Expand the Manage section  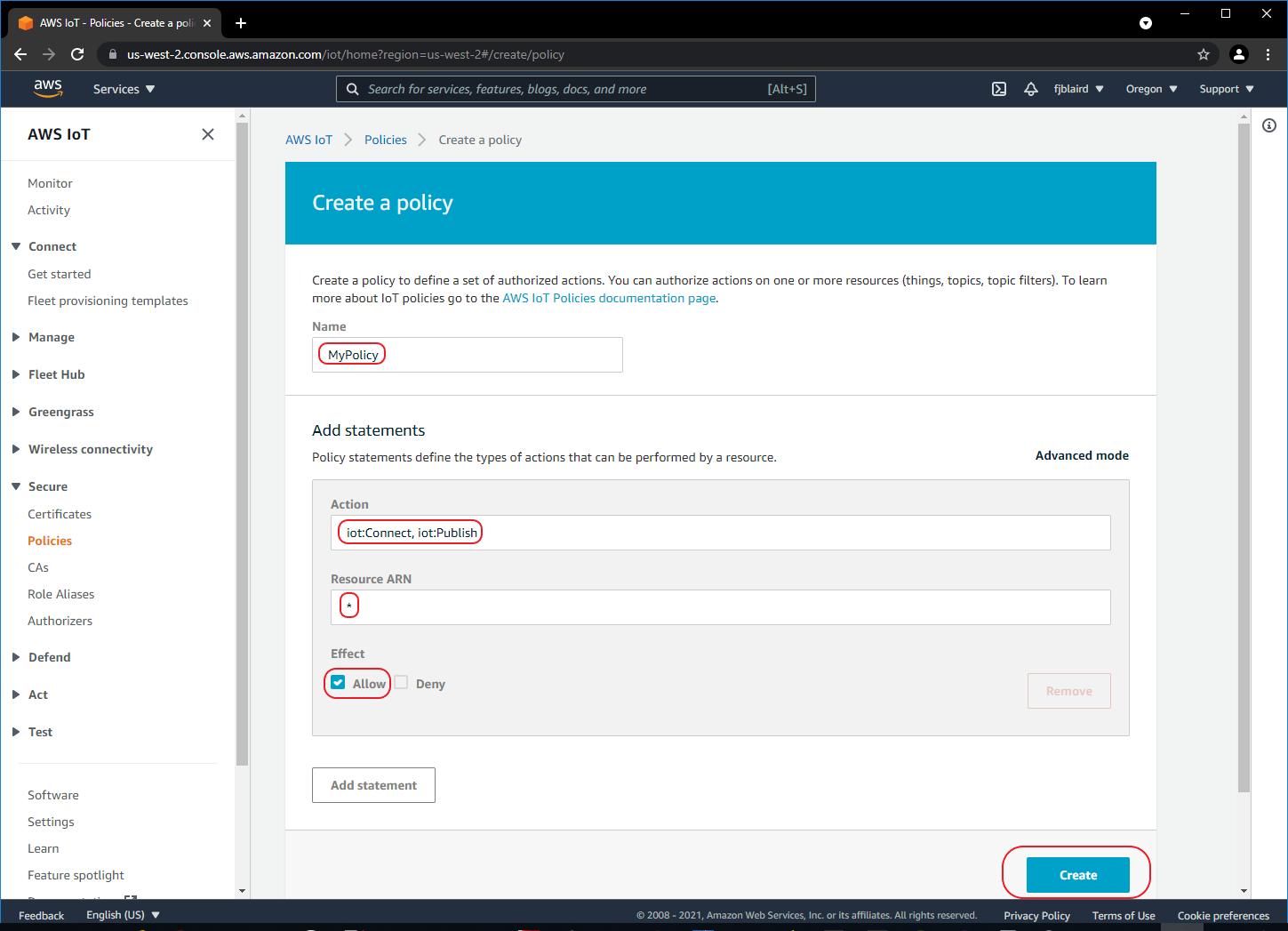pyautogui.click(x=16, y=337)
